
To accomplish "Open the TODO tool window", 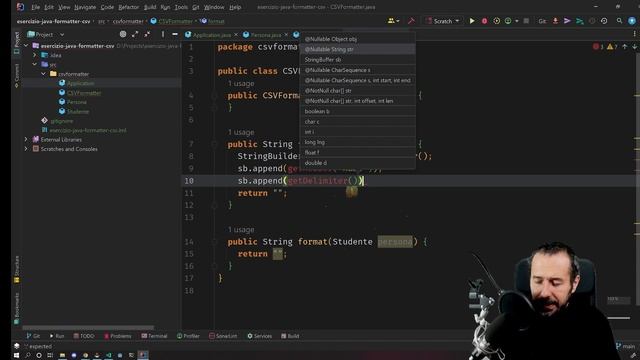I will [x=84, y=336].
